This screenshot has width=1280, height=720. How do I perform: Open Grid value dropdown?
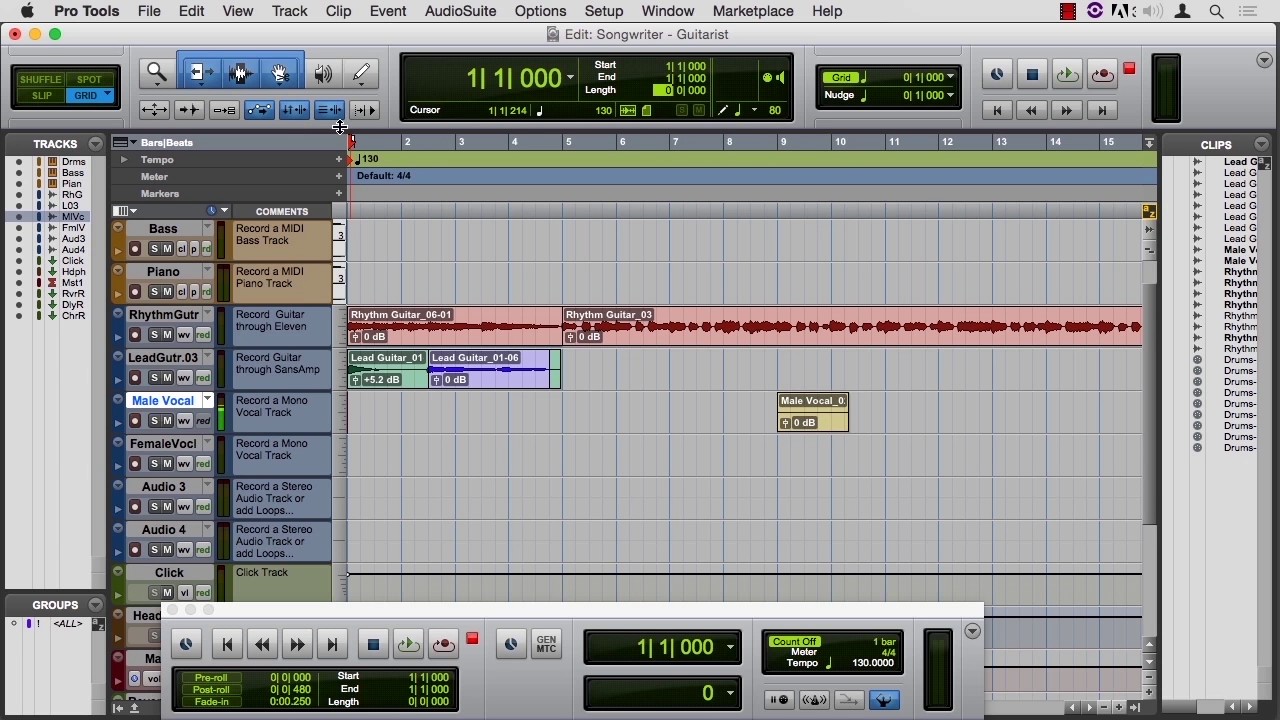click(x=950, y=77)
